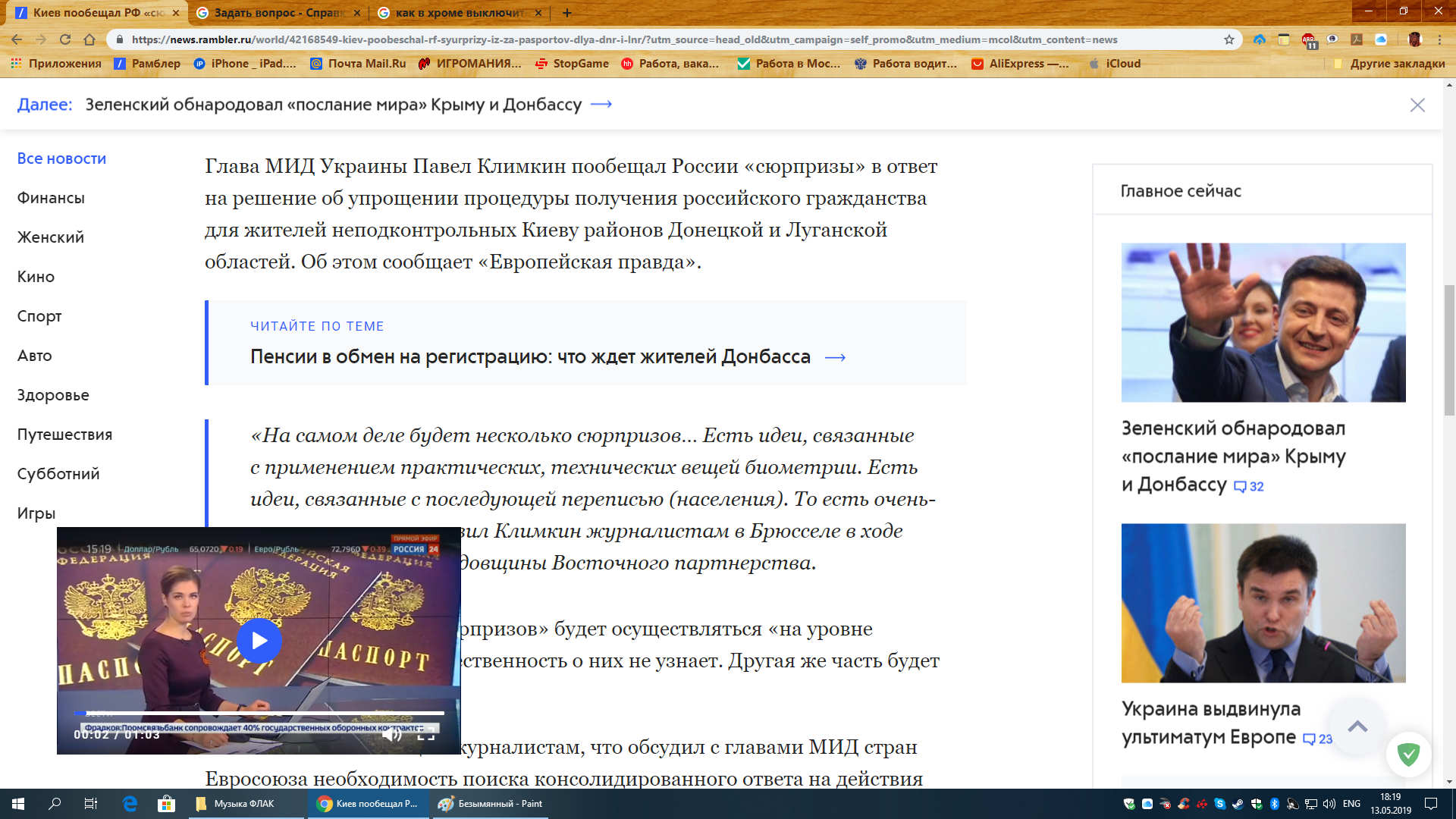Open Путешествия section
This screenshot has height=819, width=1456.
tap(64, 435)
